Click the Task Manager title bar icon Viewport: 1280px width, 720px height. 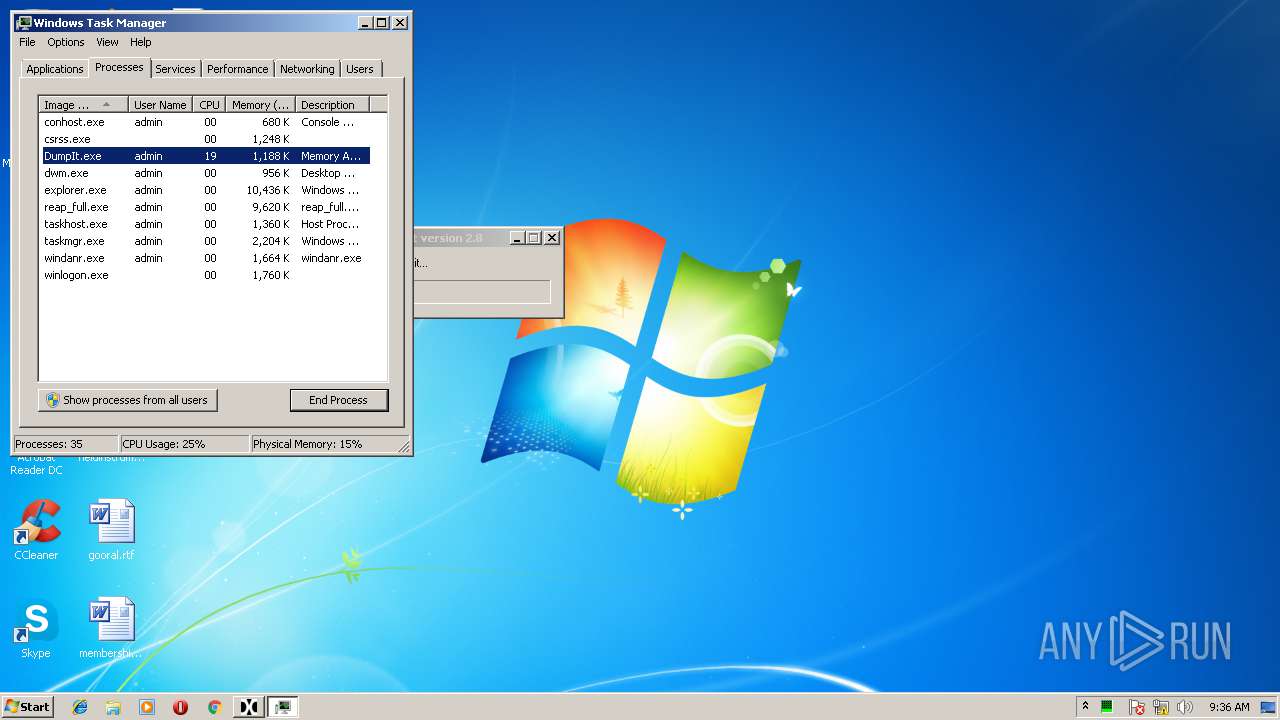pyautogui.click(x=24, y=22)
